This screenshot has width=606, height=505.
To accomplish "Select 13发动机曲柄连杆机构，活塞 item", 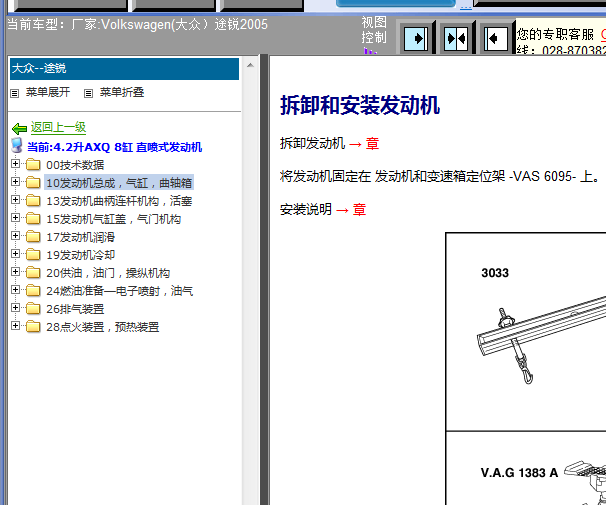I will 119,201.
